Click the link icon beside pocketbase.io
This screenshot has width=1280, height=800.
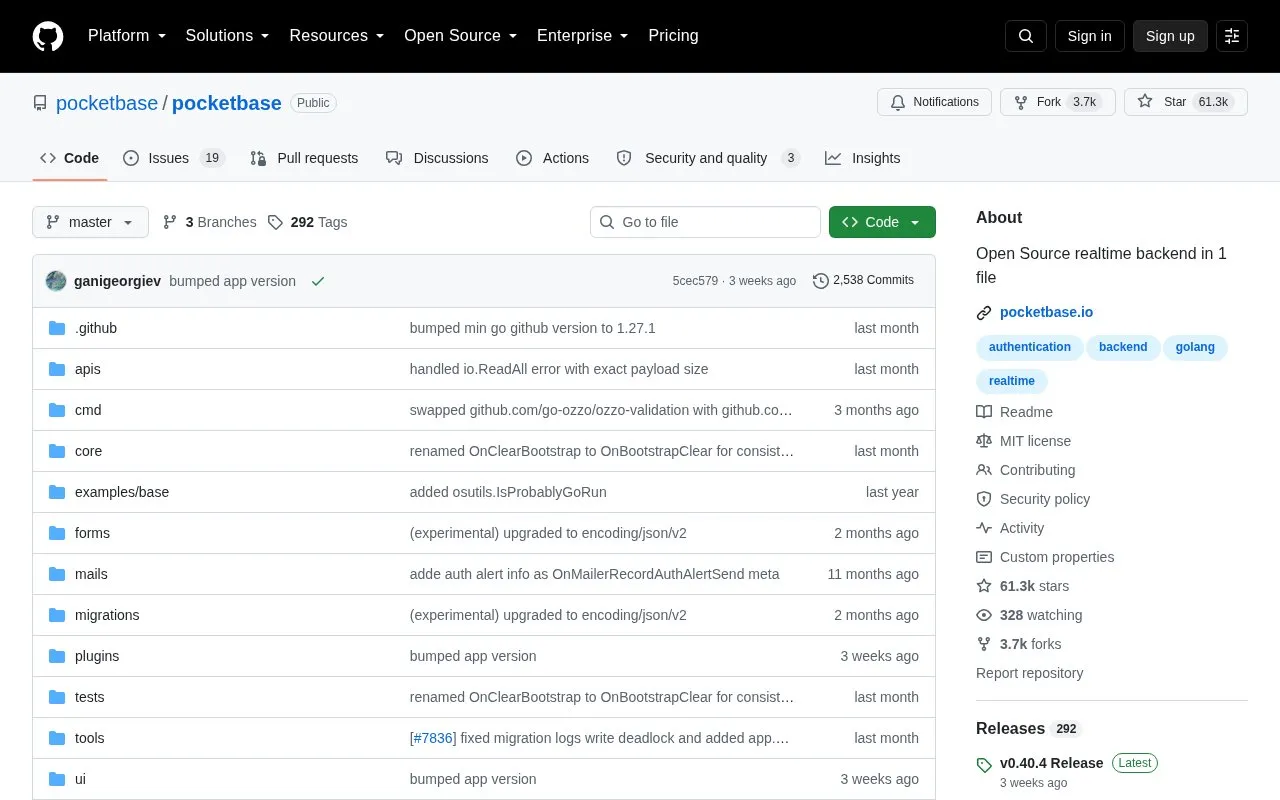coord(984,313)
